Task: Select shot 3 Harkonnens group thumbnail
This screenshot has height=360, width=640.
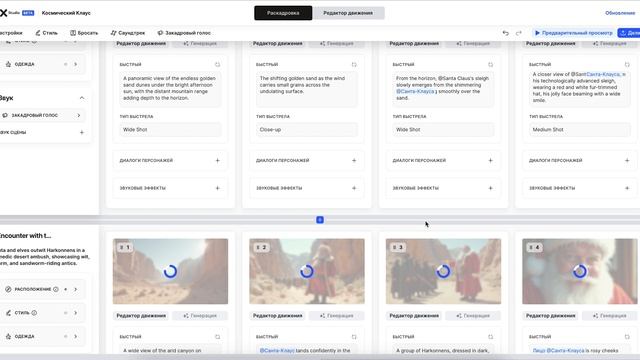Action: tap(443, 271)
